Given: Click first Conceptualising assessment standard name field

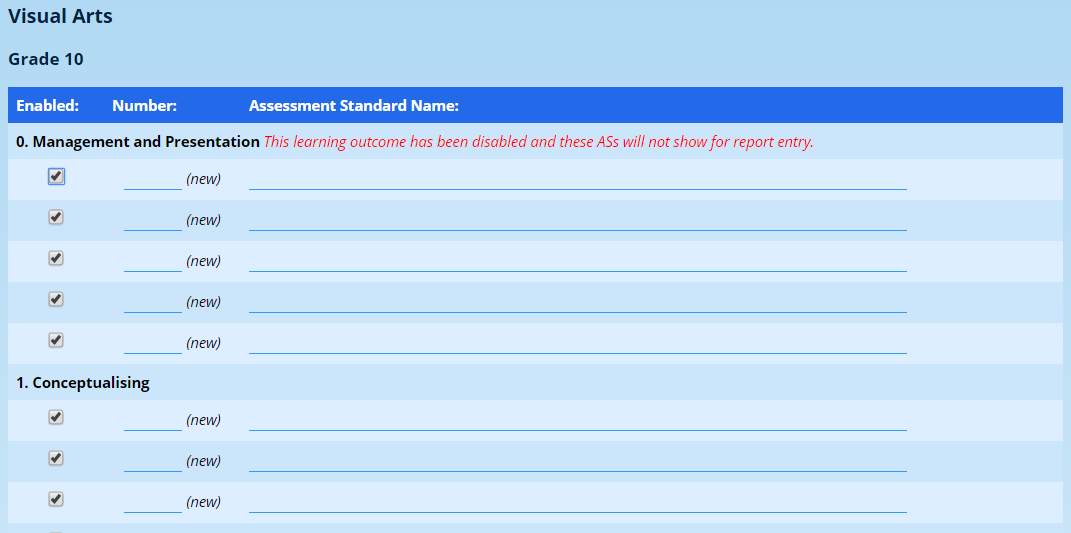Looking at the screenshot, I should click(x=577, y=420).
